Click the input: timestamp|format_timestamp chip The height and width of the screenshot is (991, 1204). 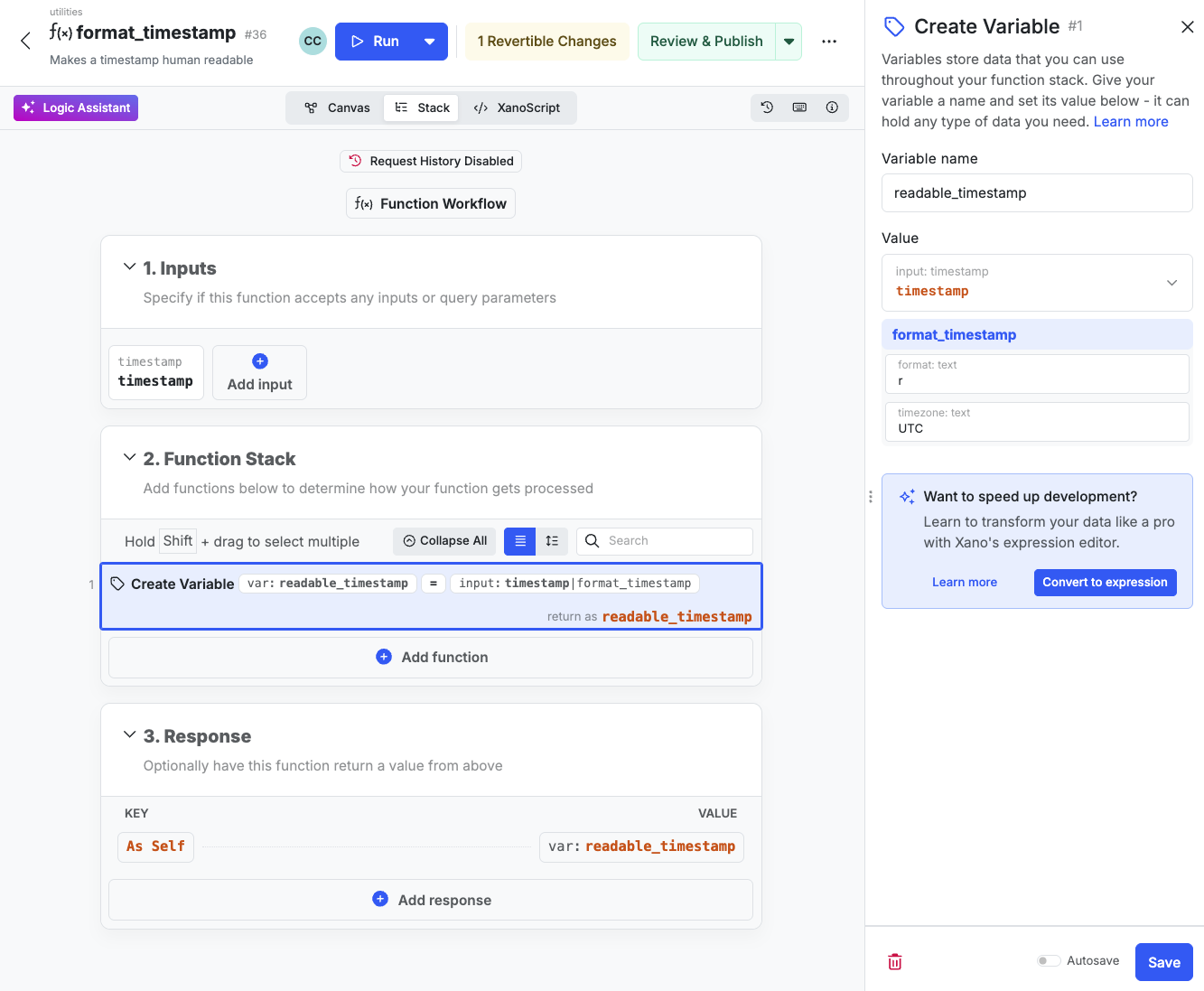[575, 584]
